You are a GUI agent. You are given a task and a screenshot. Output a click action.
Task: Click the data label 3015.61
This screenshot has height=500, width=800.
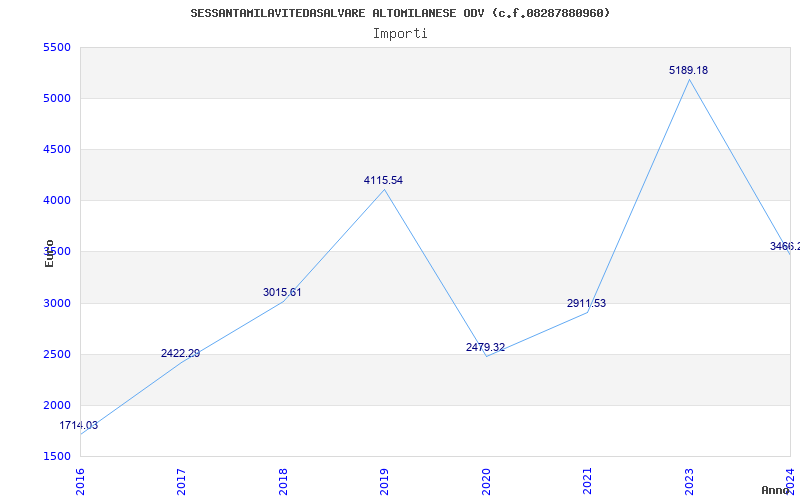coord(282,292)
